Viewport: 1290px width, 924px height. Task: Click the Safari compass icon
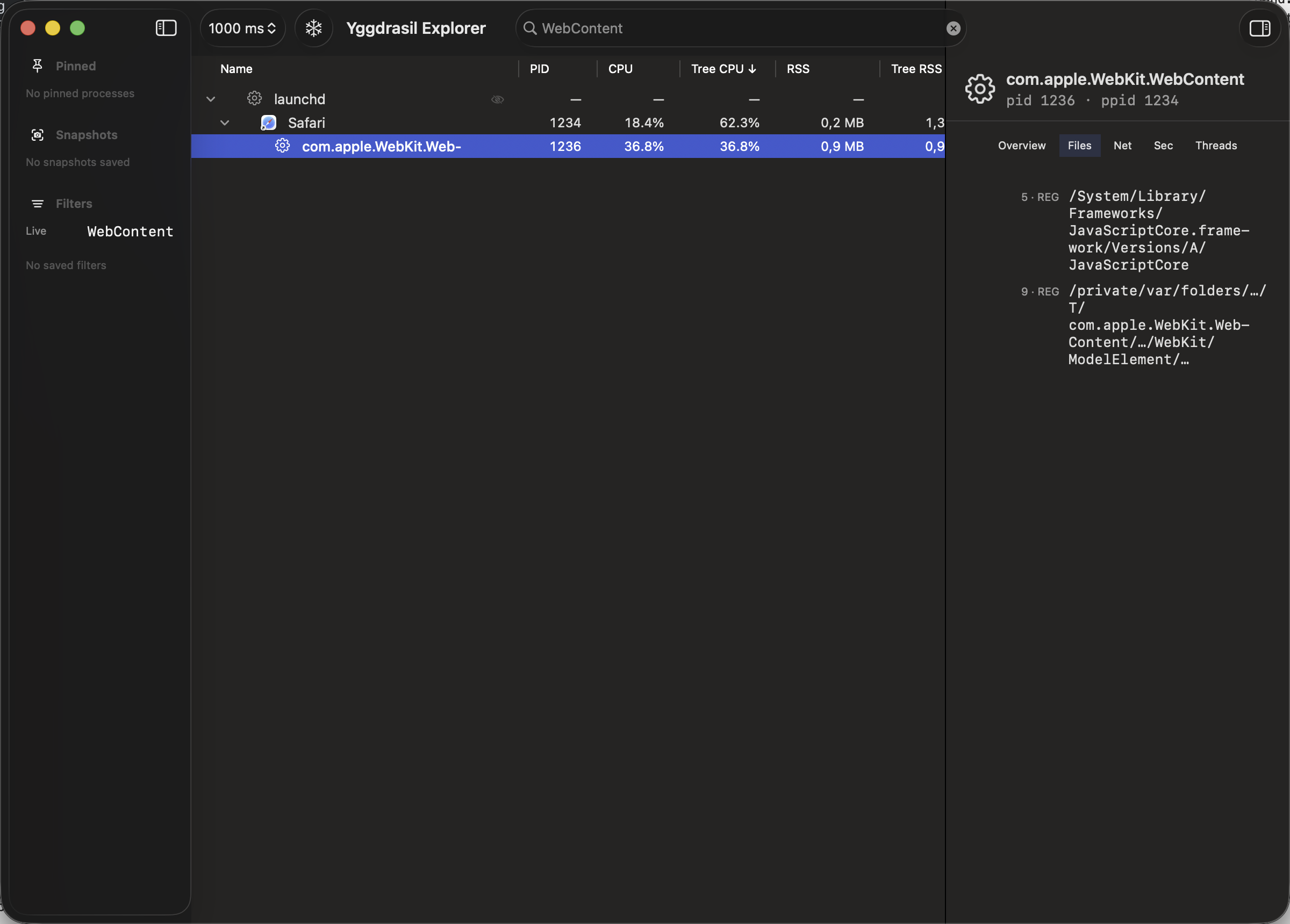click(x=268, y=122)
